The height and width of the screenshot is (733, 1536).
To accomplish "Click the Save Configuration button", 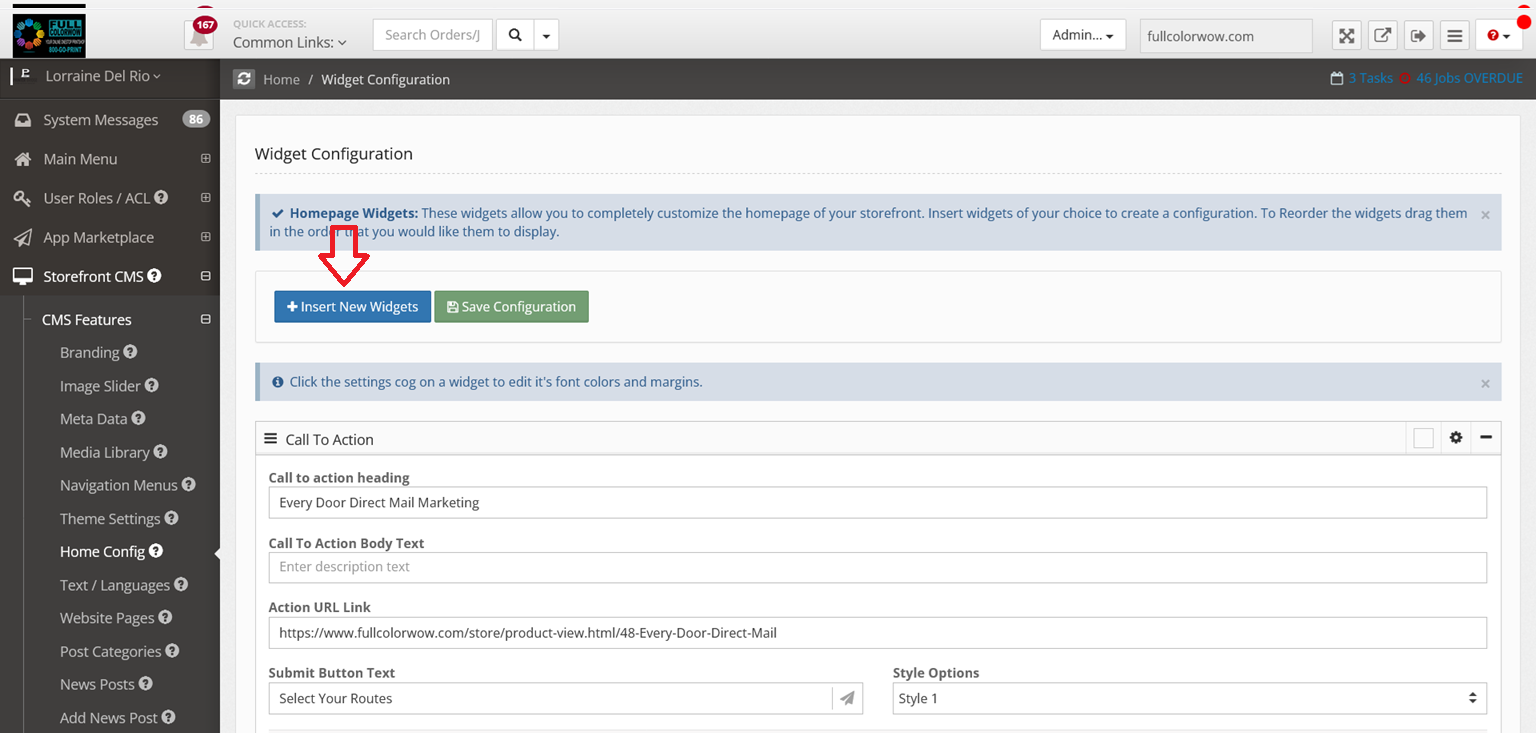I will tap(511, 307).
